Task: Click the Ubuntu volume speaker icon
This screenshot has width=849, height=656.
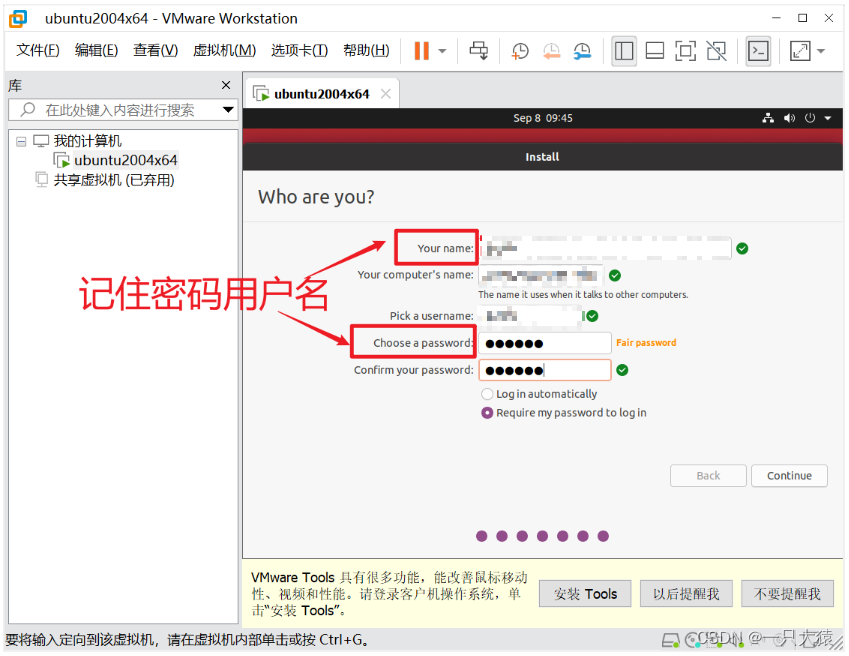Action: tap(789, 118)
